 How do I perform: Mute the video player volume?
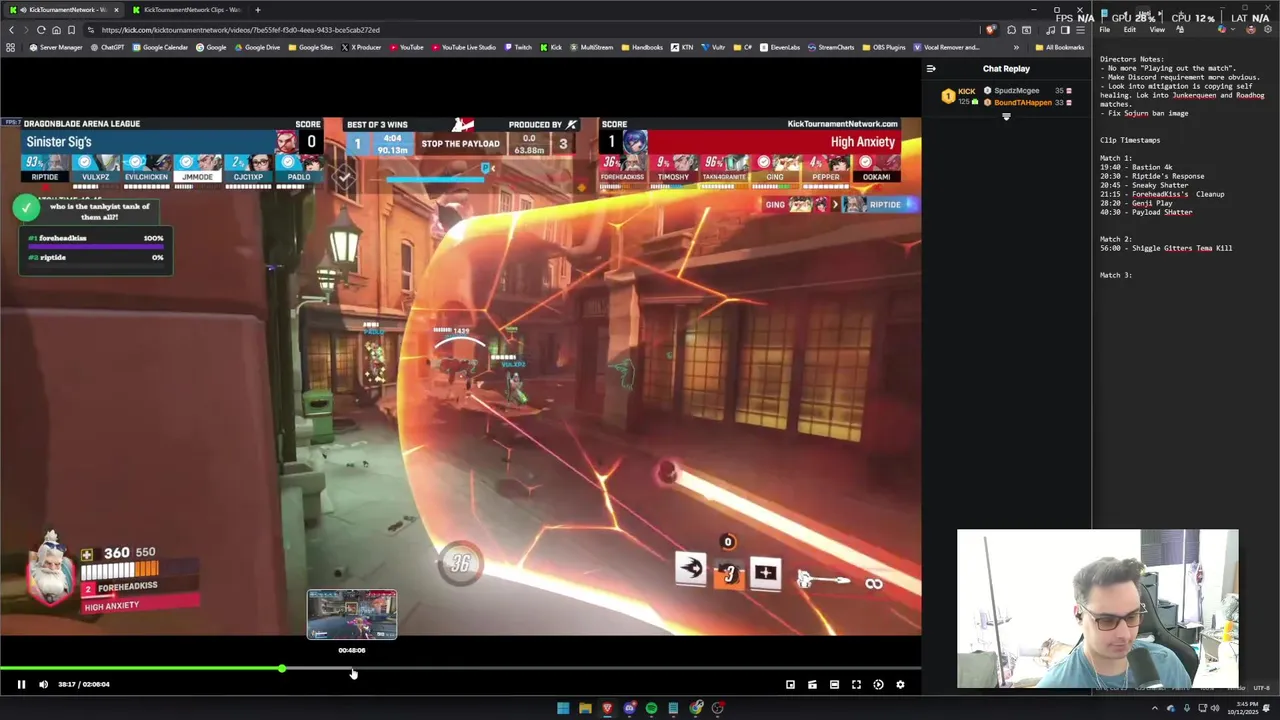[43, 685]
